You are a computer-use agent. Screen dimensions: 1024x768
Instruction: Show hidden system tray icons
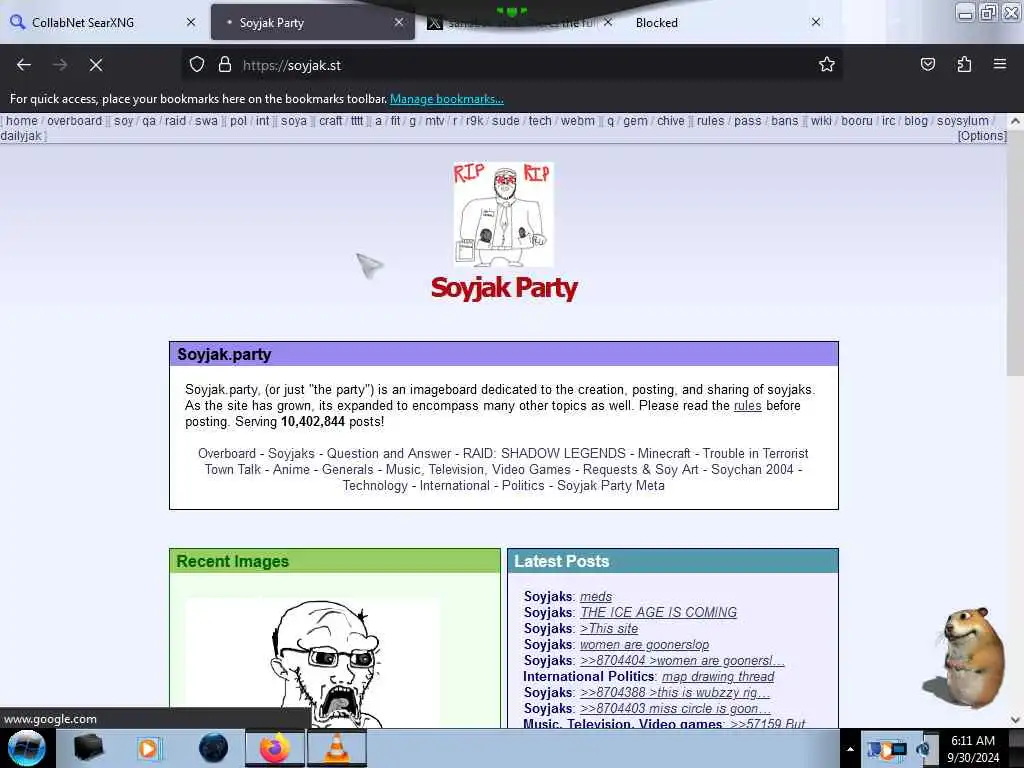coord(850,750)
